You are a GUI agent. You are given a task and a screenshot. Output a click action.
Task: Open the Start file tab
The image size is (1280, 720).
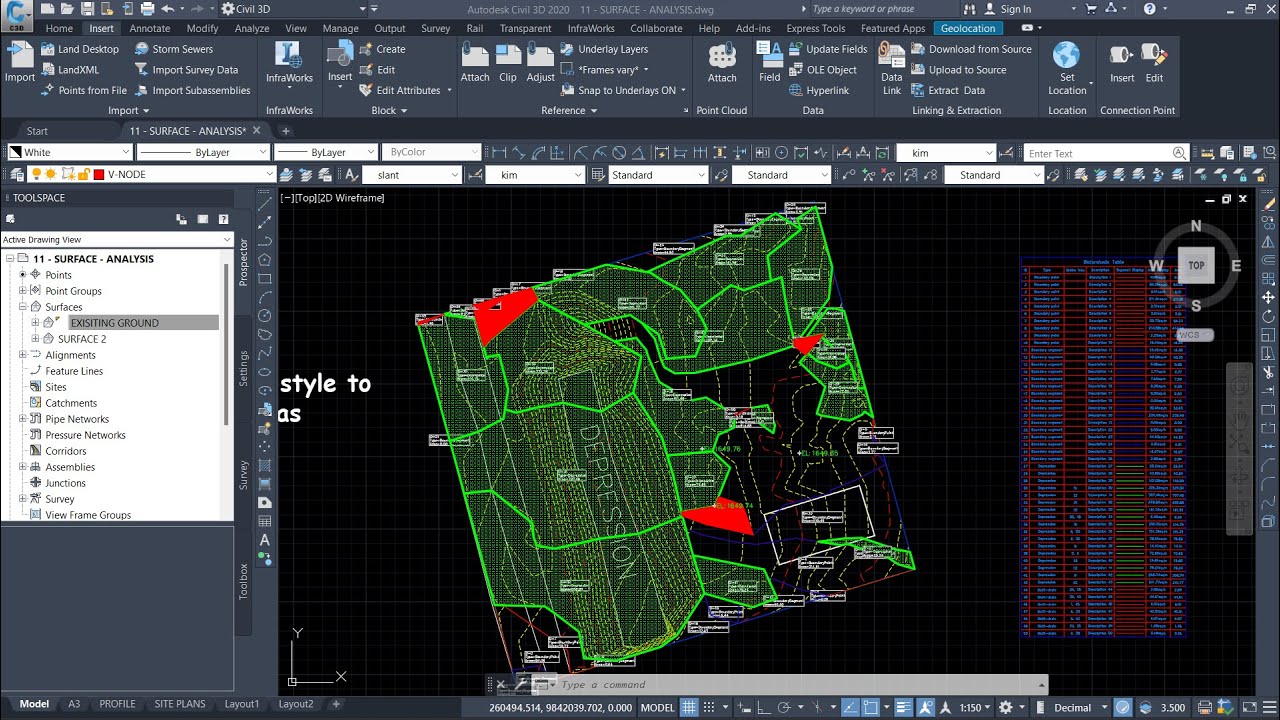(x=37, y=131)
